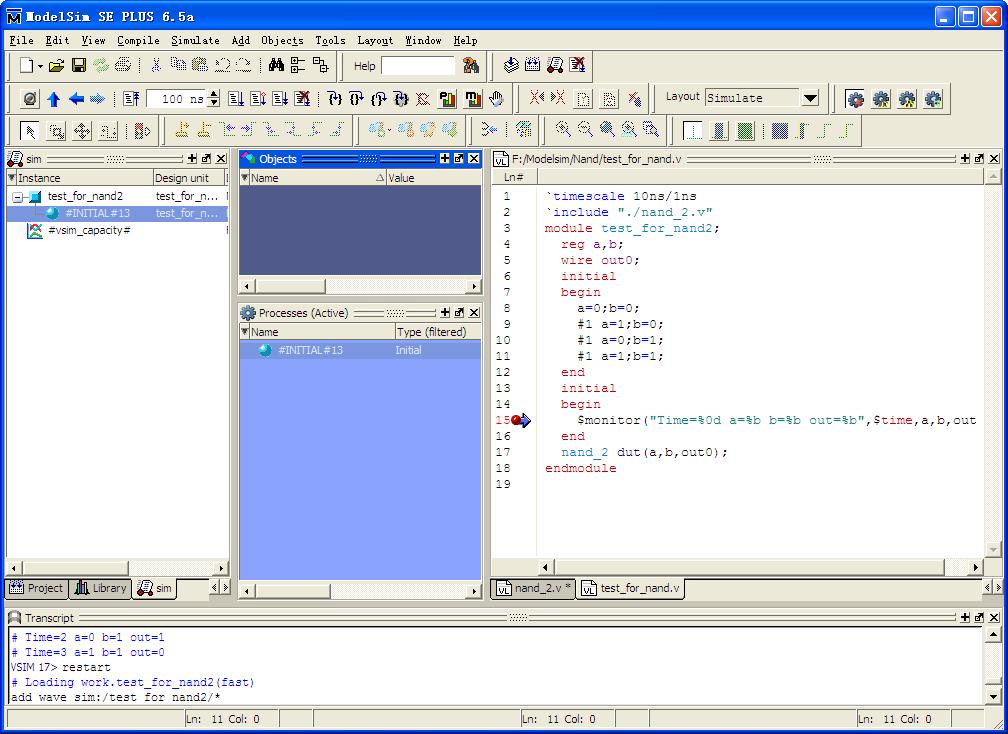The height and width of the screenshot is (734, 1008).
Task: Click the Restart simulation icon beside run length
Action: 132,99
